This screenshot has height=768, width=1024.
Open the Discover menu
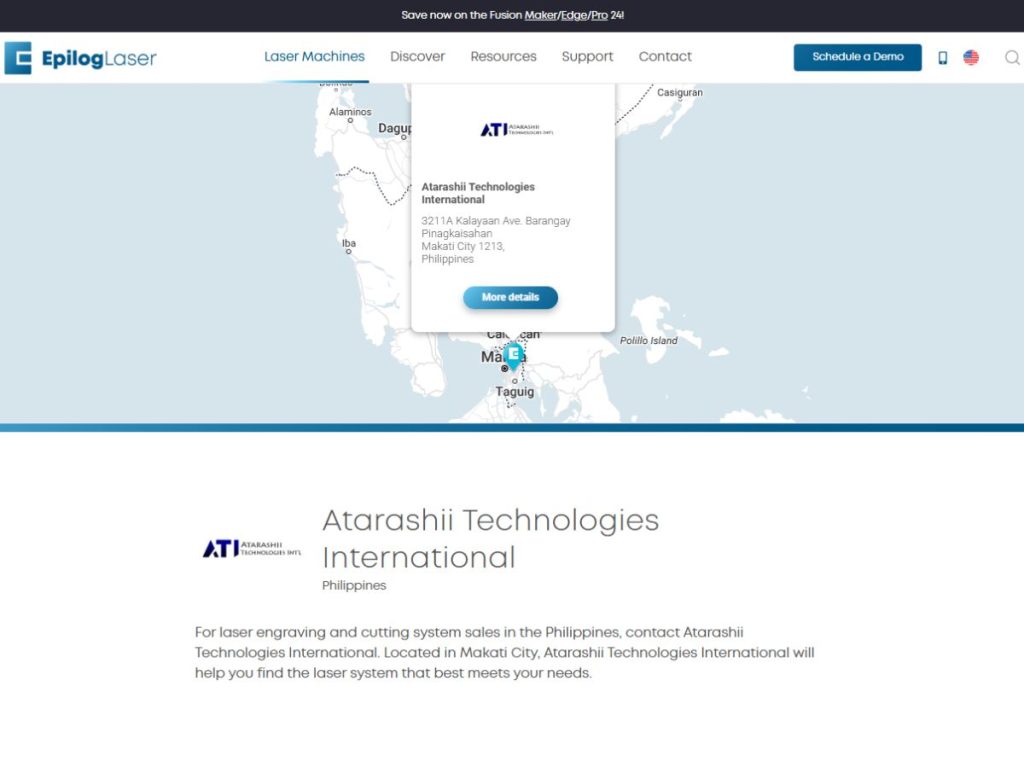(417, 57)
